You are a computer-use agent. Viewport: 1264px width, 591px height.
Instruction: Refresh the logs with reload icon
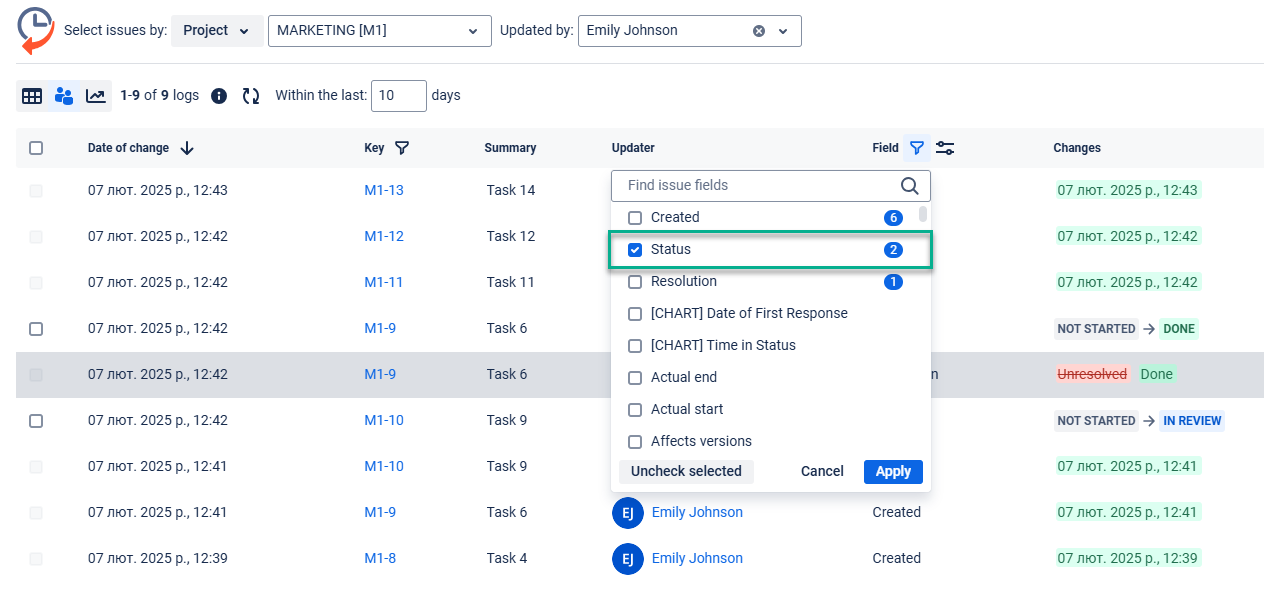(x=251, y=96)
